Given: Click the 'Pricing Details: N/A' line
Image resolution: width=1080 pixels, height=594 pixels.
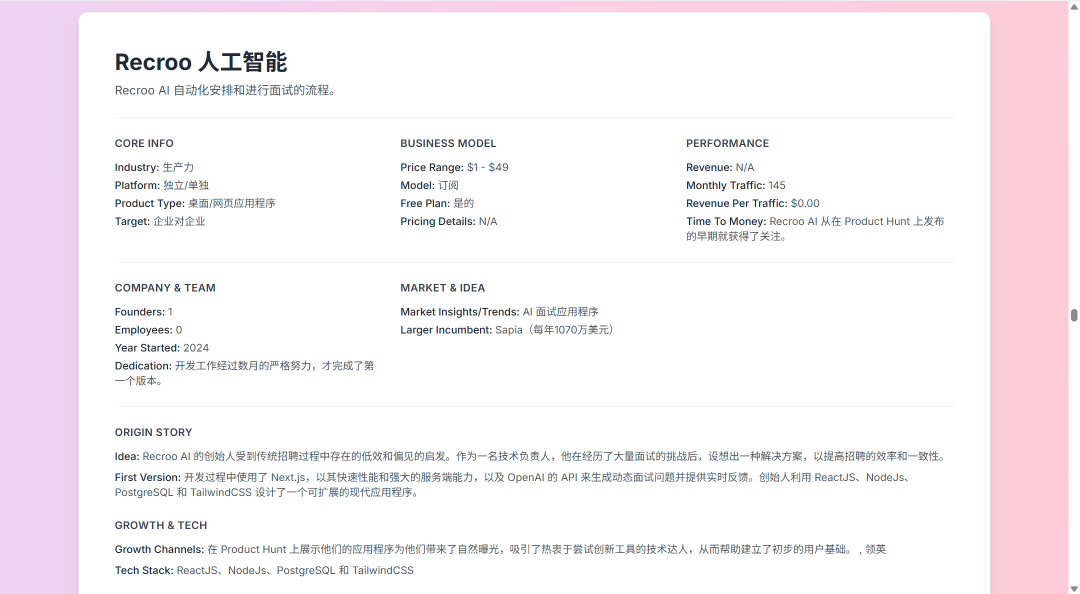Looking at the screenshot, I should 449,221.
